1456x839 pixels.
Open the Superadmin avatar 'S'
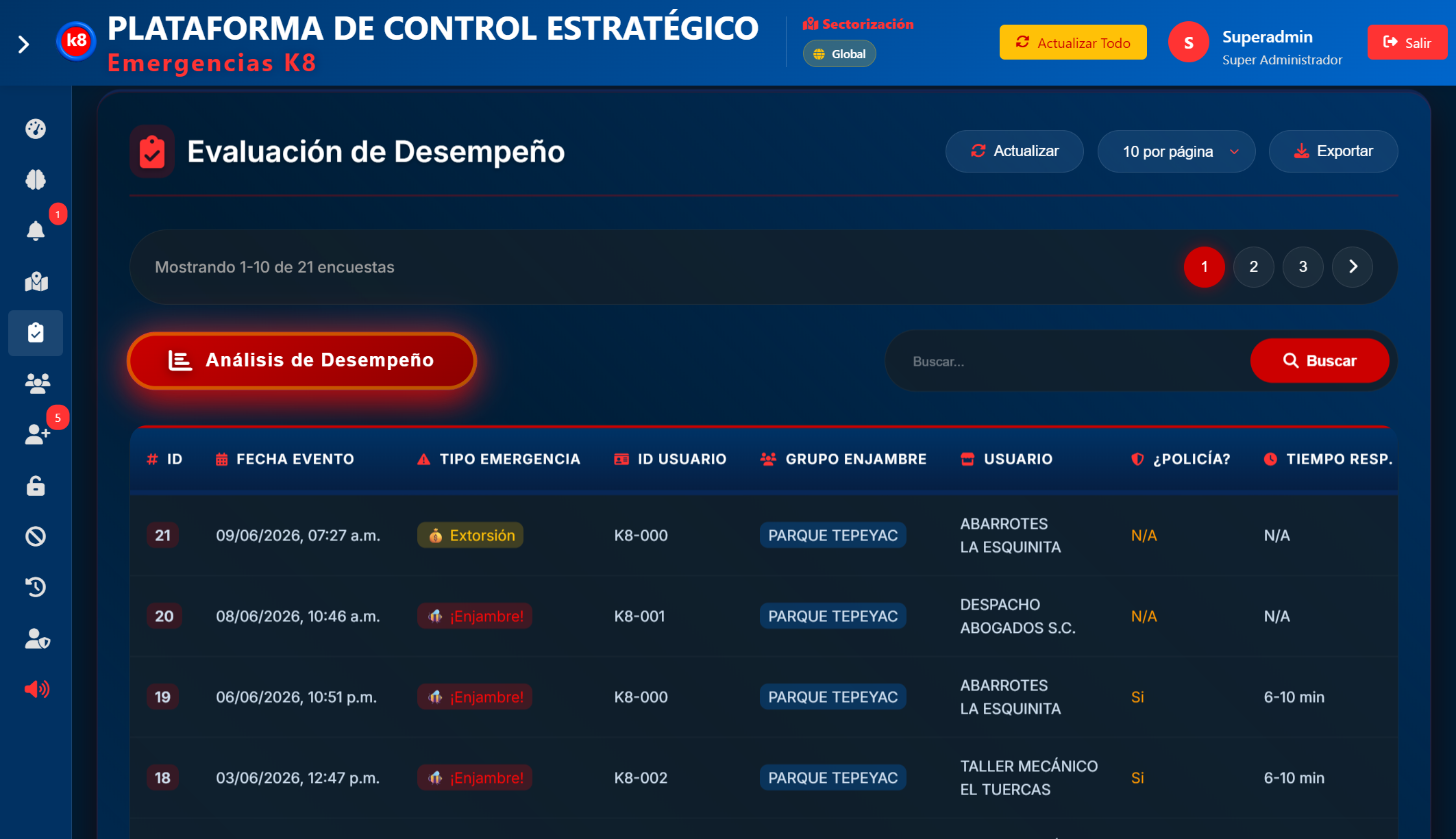tap(1188, 42)
